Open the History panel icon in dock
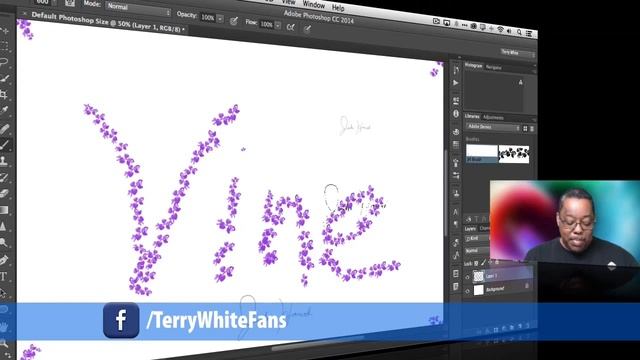640x360 pixels. (456, 70)
